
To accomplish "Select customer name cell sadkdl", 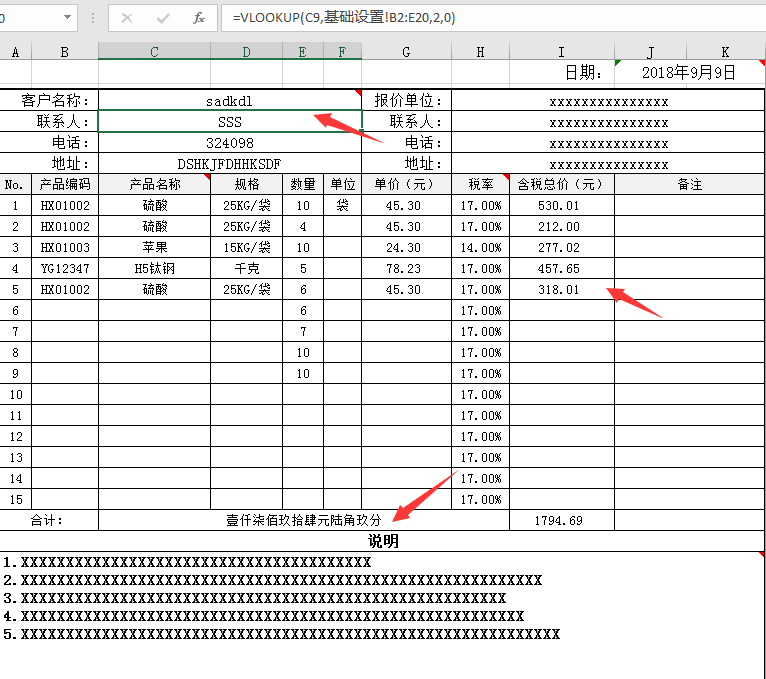I will (x=230, y=101).
